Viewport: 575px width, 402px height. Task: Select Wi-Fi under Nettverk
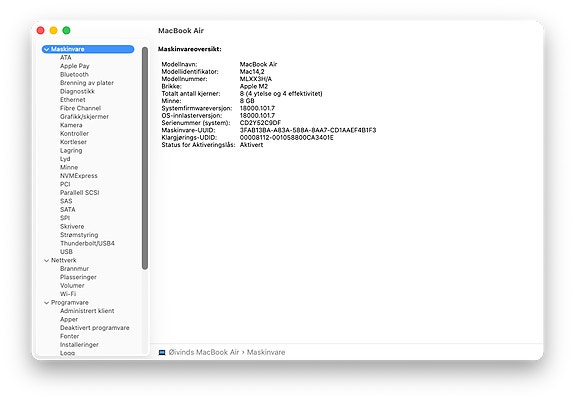pyautogui.click(x=68, y=294)
